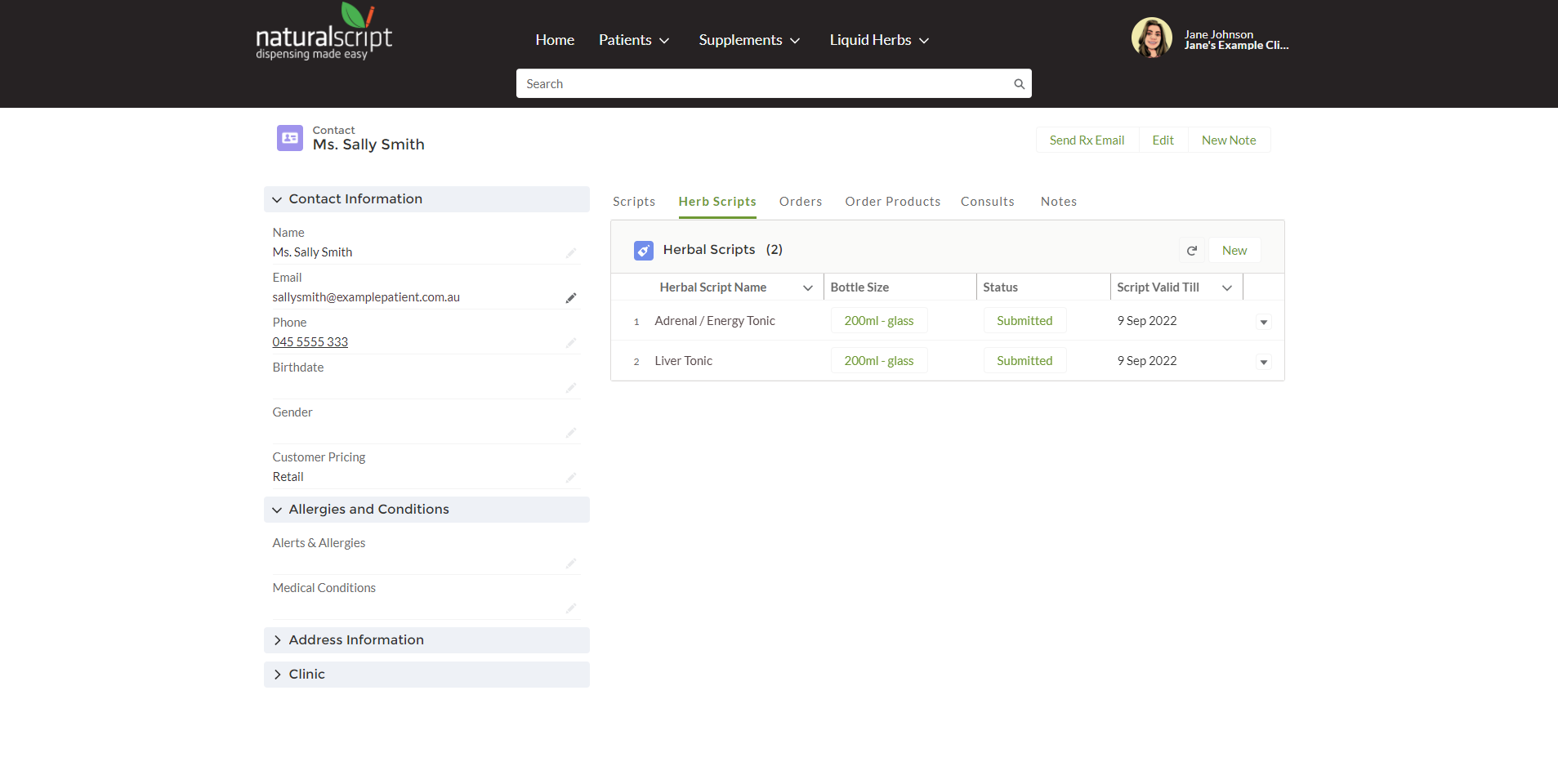Switch to the Orders tab

pyautogui.click(x=801, y=202)
